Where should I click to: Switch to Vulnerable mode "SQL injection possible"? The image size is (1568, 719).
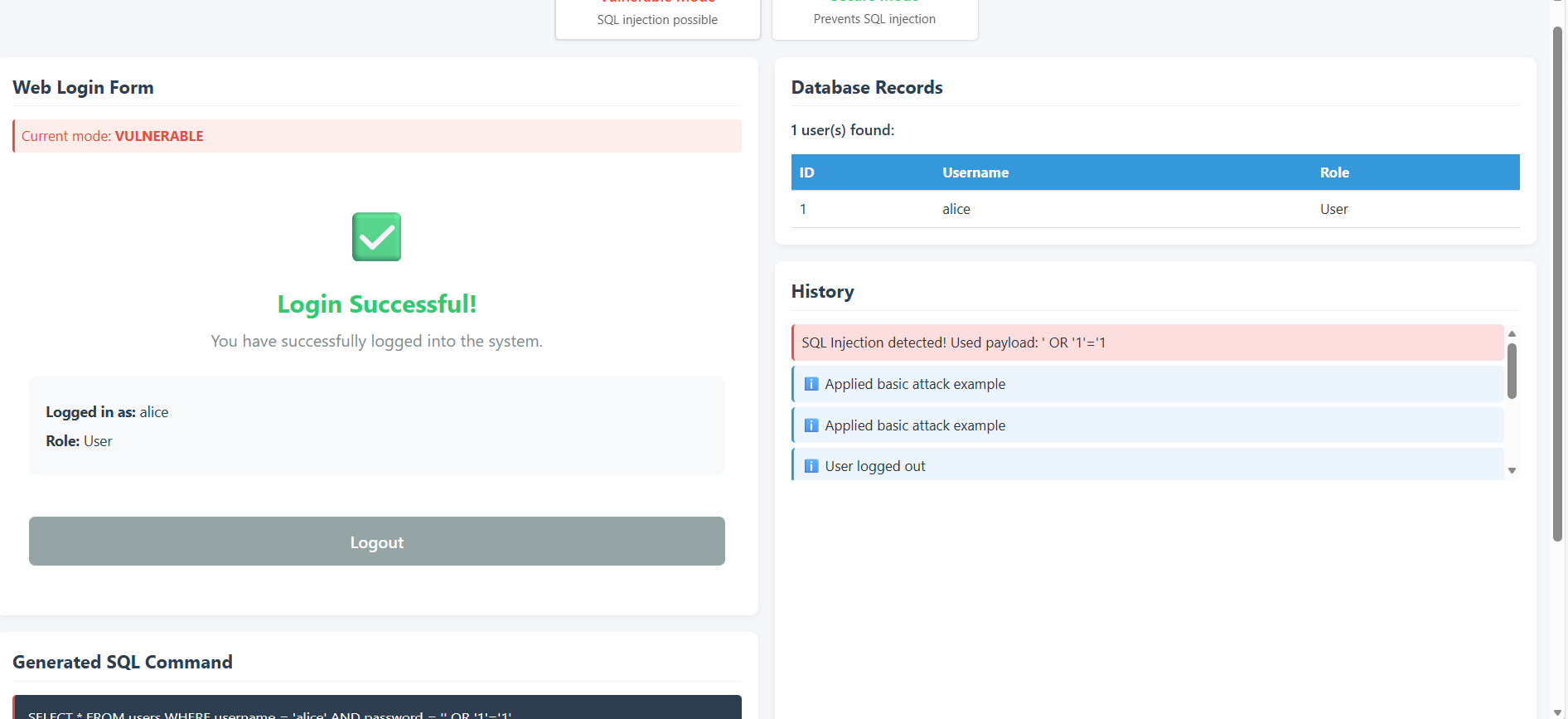[x=657, y=17]
